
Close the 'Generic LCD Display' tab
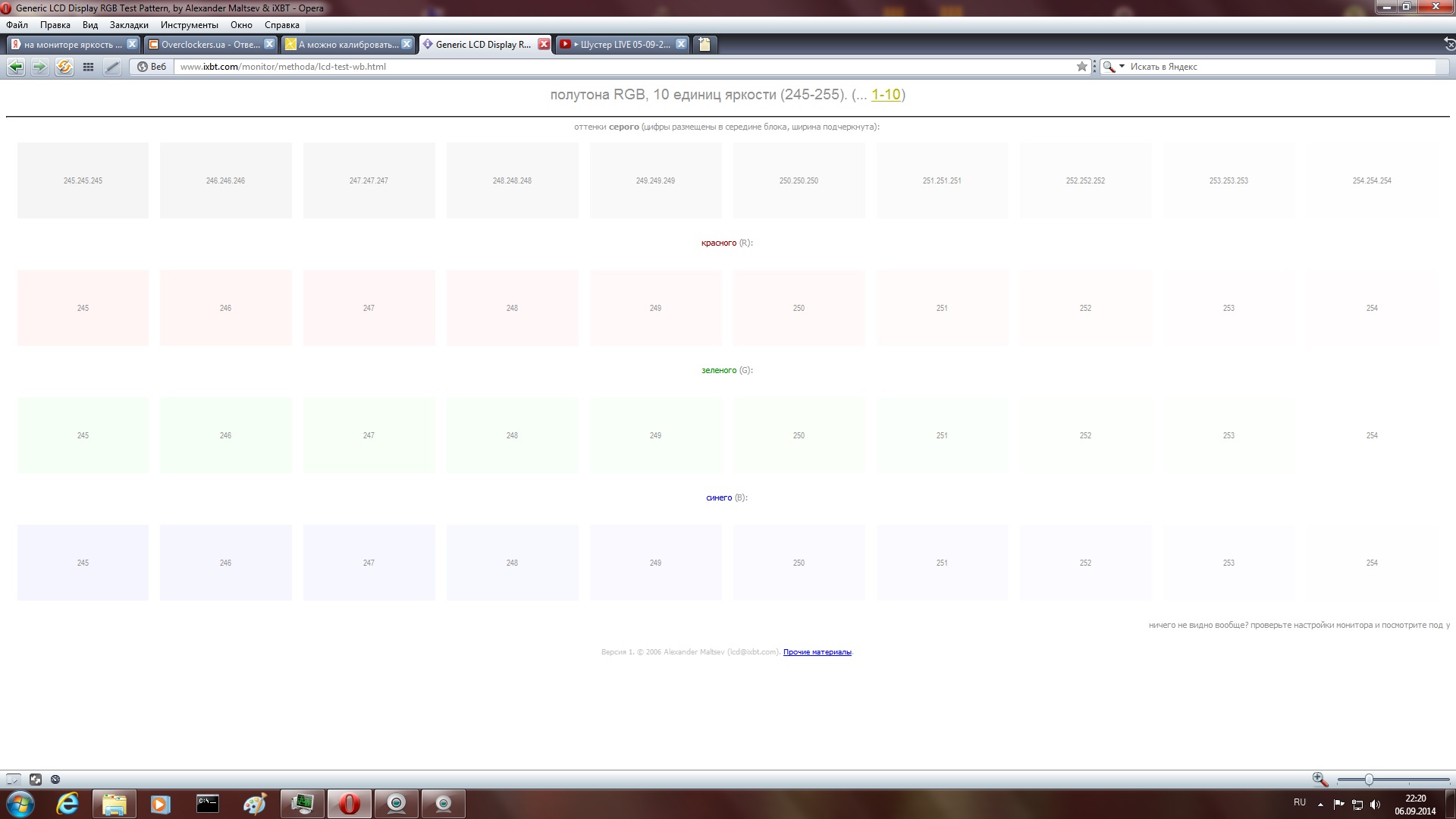544,44
